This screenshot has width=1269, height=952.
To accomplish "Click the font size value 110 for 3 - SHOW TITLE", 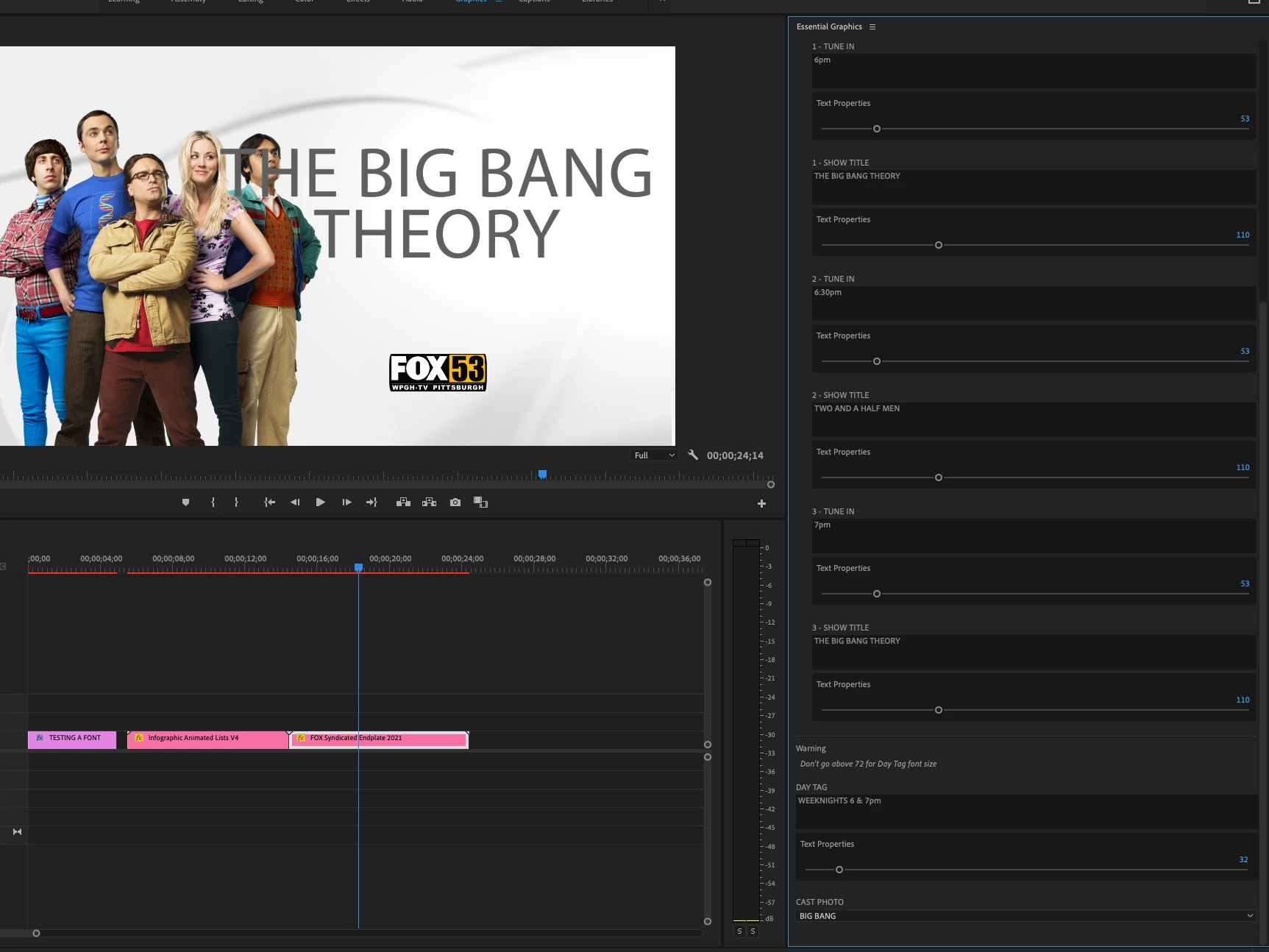I will pyautogui.click(x=1243, y=700).
